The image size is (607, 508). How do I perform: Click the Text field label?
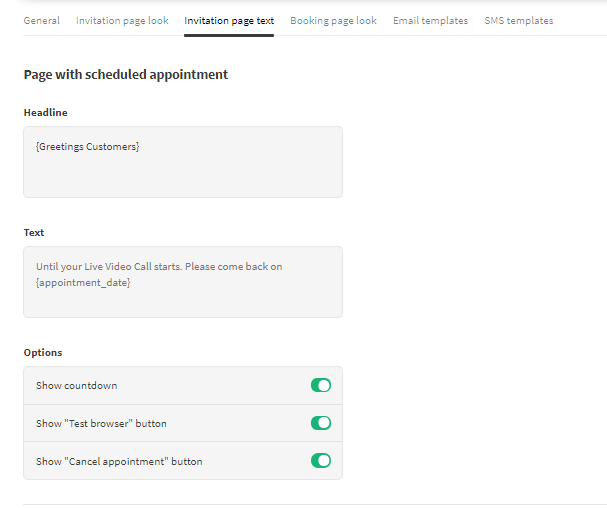(x=34, y=233)
